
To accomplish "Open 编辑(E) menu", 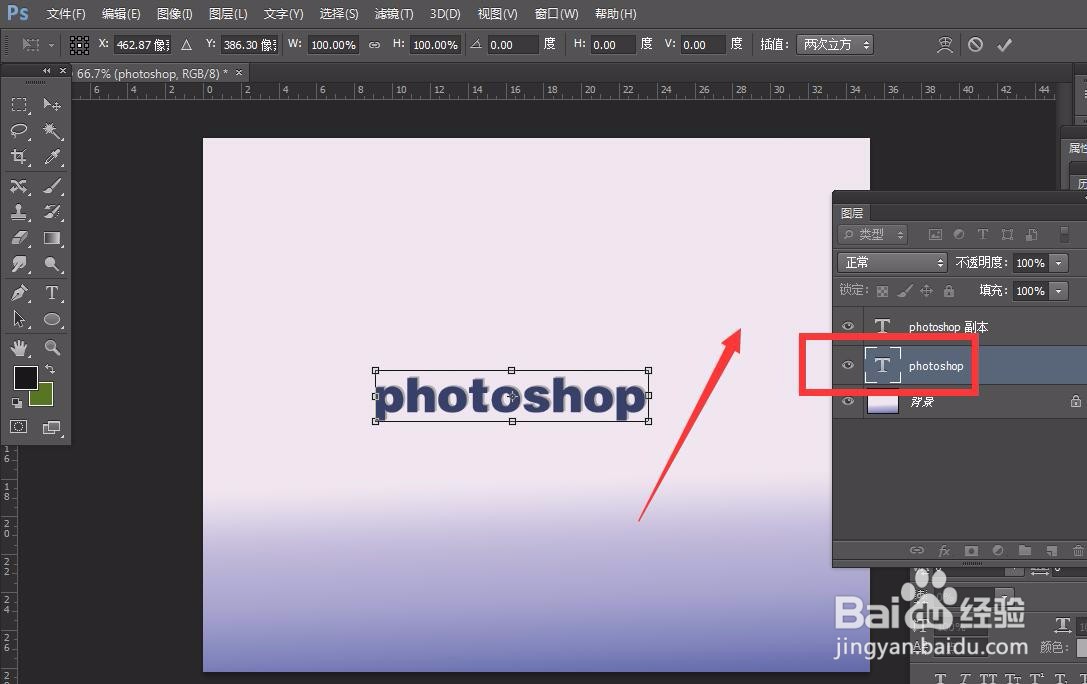I will pos(121,14).
